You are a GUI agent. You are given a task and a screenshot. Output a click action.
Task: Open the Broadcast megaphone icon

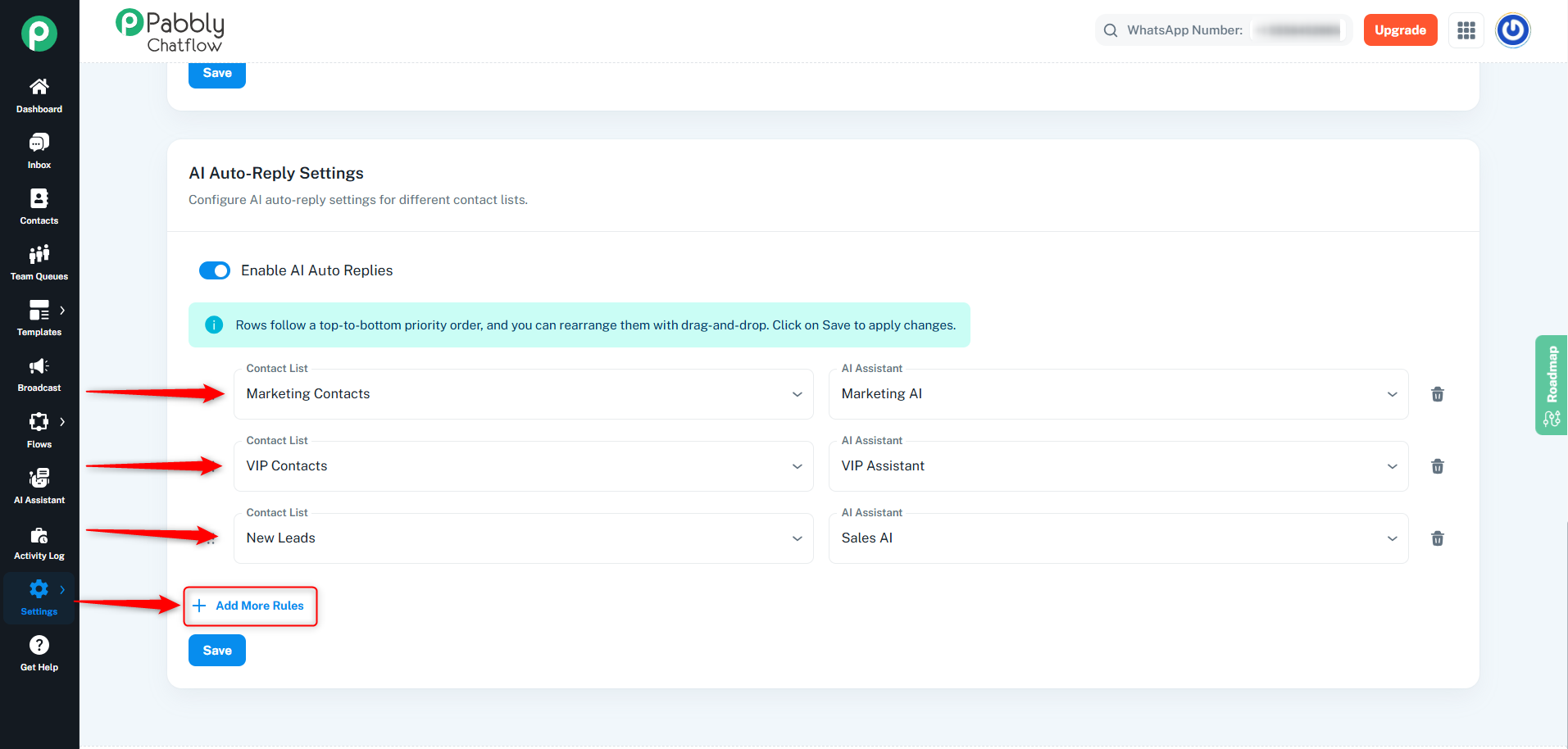(39, 365)
